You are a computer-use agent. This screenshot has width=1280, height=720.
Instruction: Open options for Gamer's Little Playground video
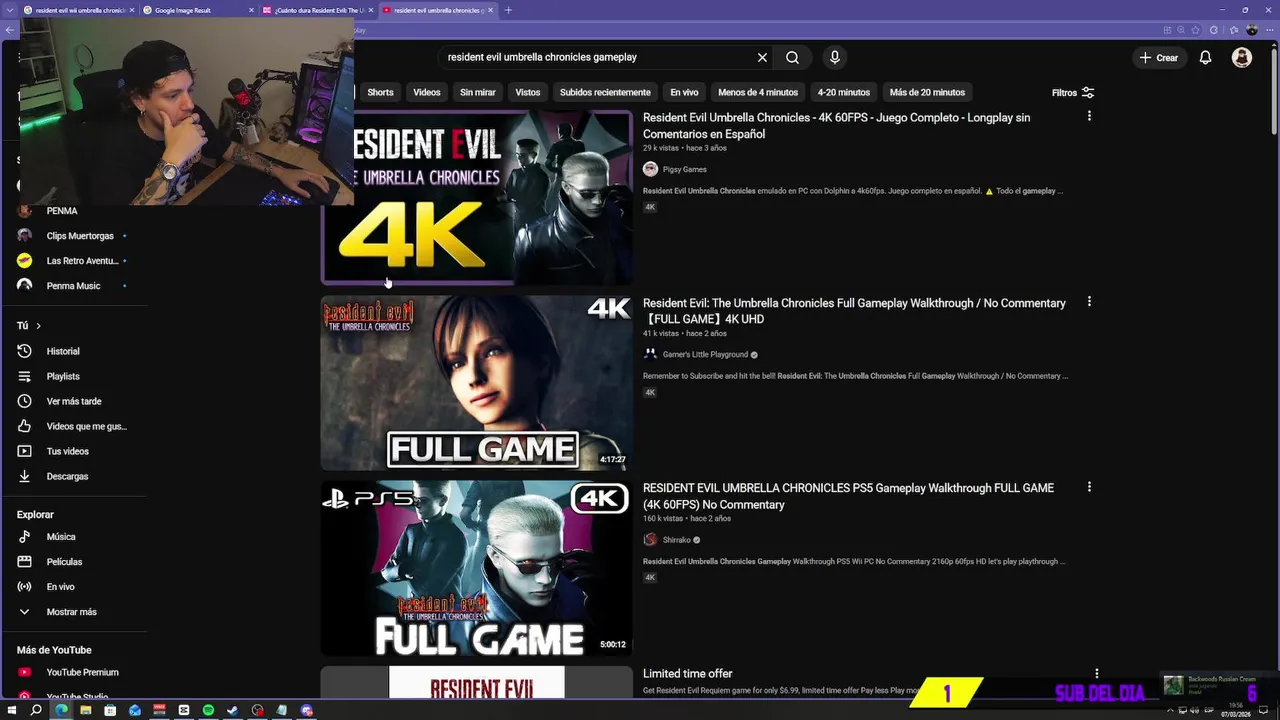[x=1089, y=301]
